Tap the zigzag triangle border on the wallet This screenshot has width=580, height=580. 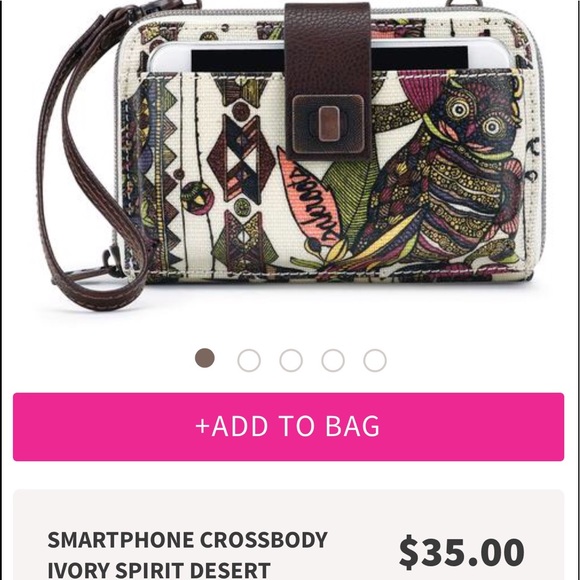tap(168, 174)
